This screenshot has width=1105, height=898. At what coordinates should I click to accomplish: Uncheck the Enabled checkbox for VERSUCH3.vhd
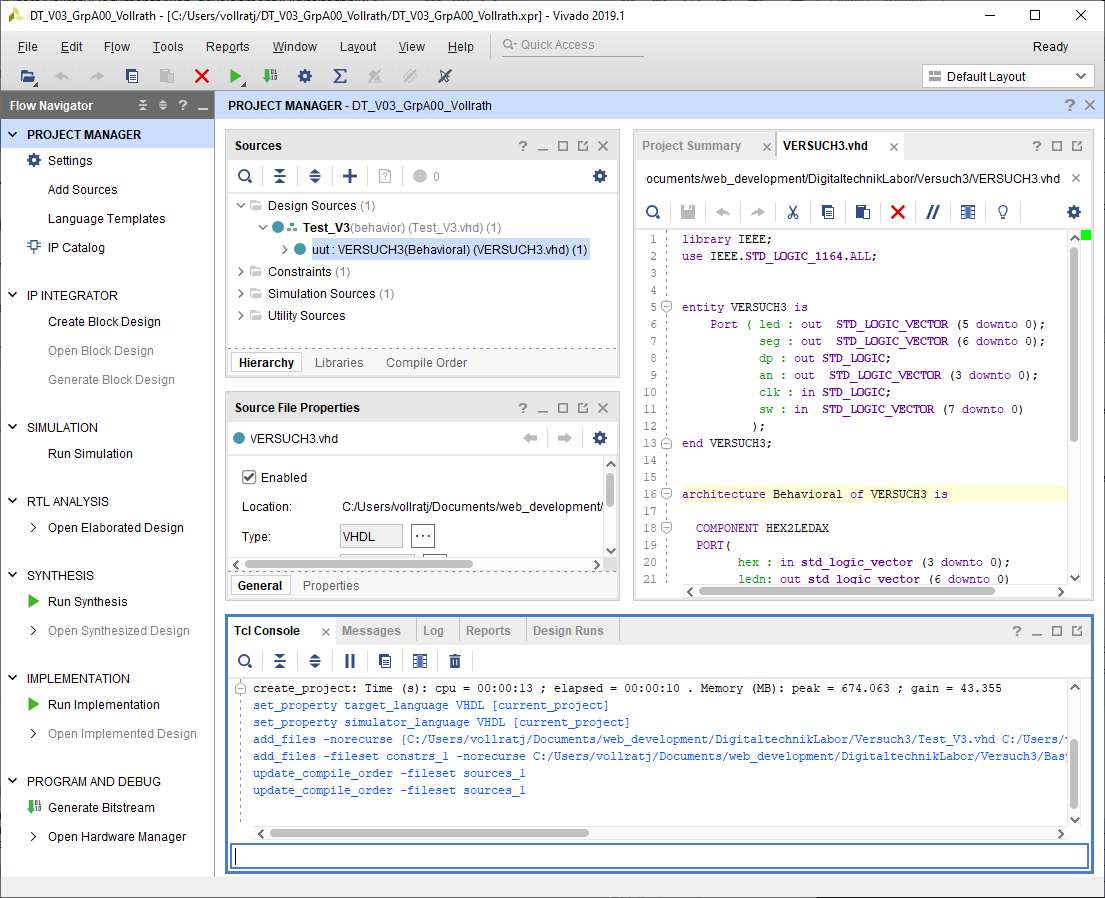tap(250, 478)
